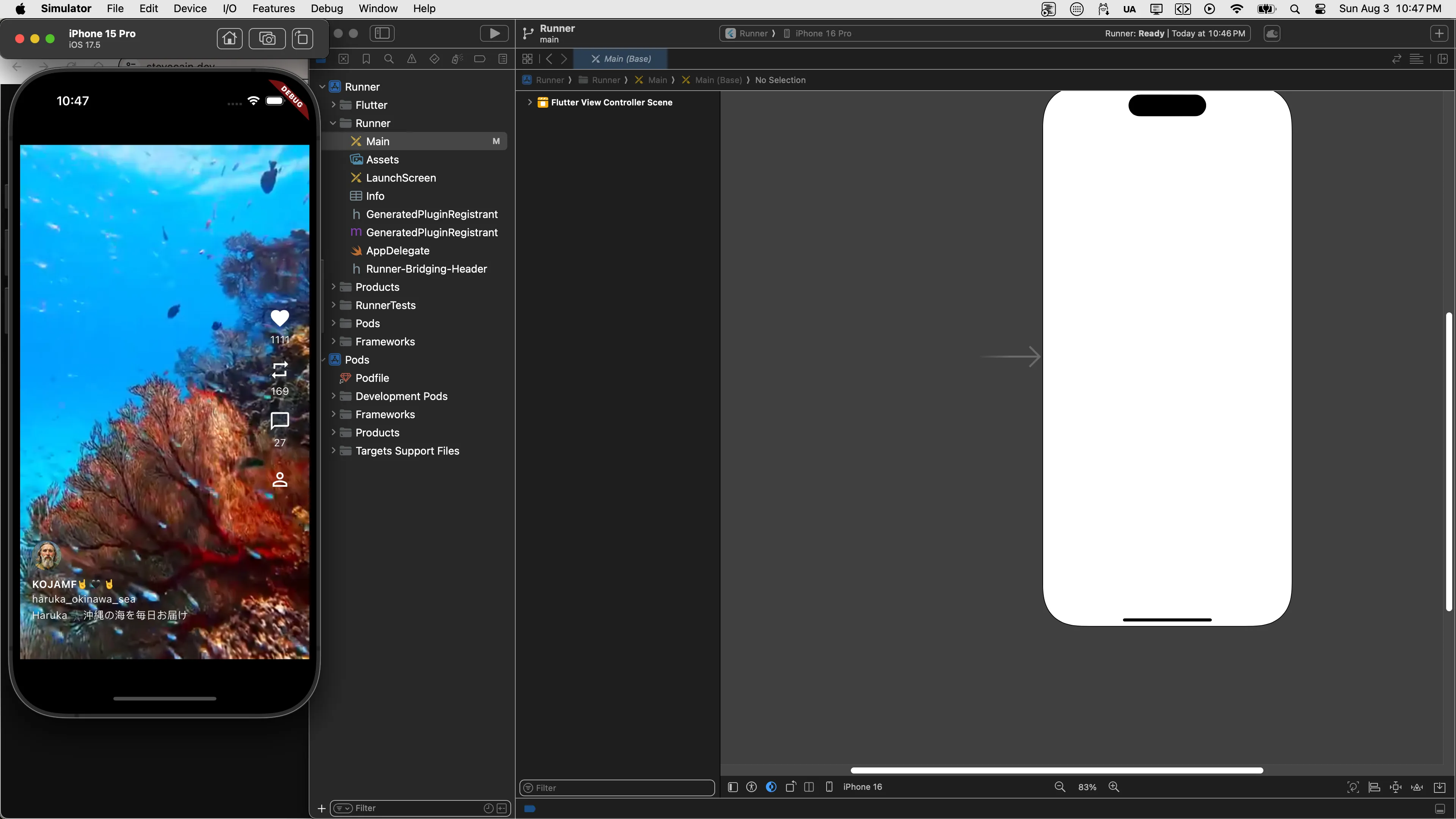Go back in editor history

pyautogui.click(x=549, y=59)
